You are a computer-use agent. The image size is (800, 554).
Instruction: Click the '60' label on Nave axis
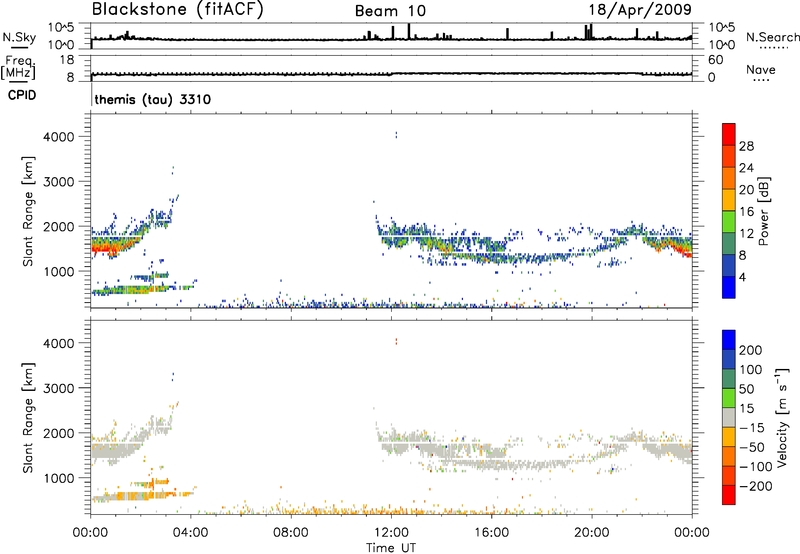715,60
